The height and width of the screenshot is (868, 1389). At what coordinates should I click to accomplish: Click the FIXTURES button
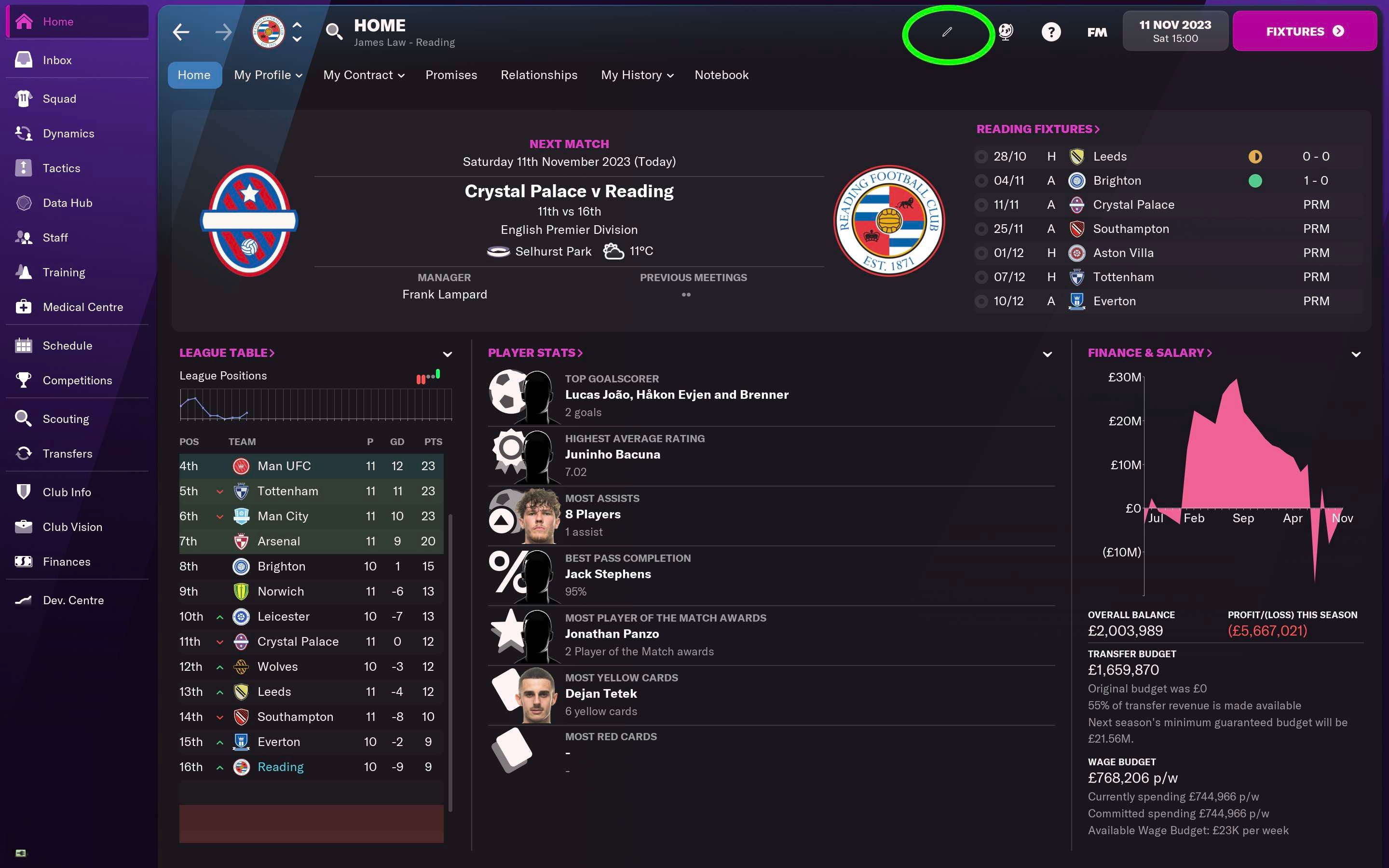1304,32
